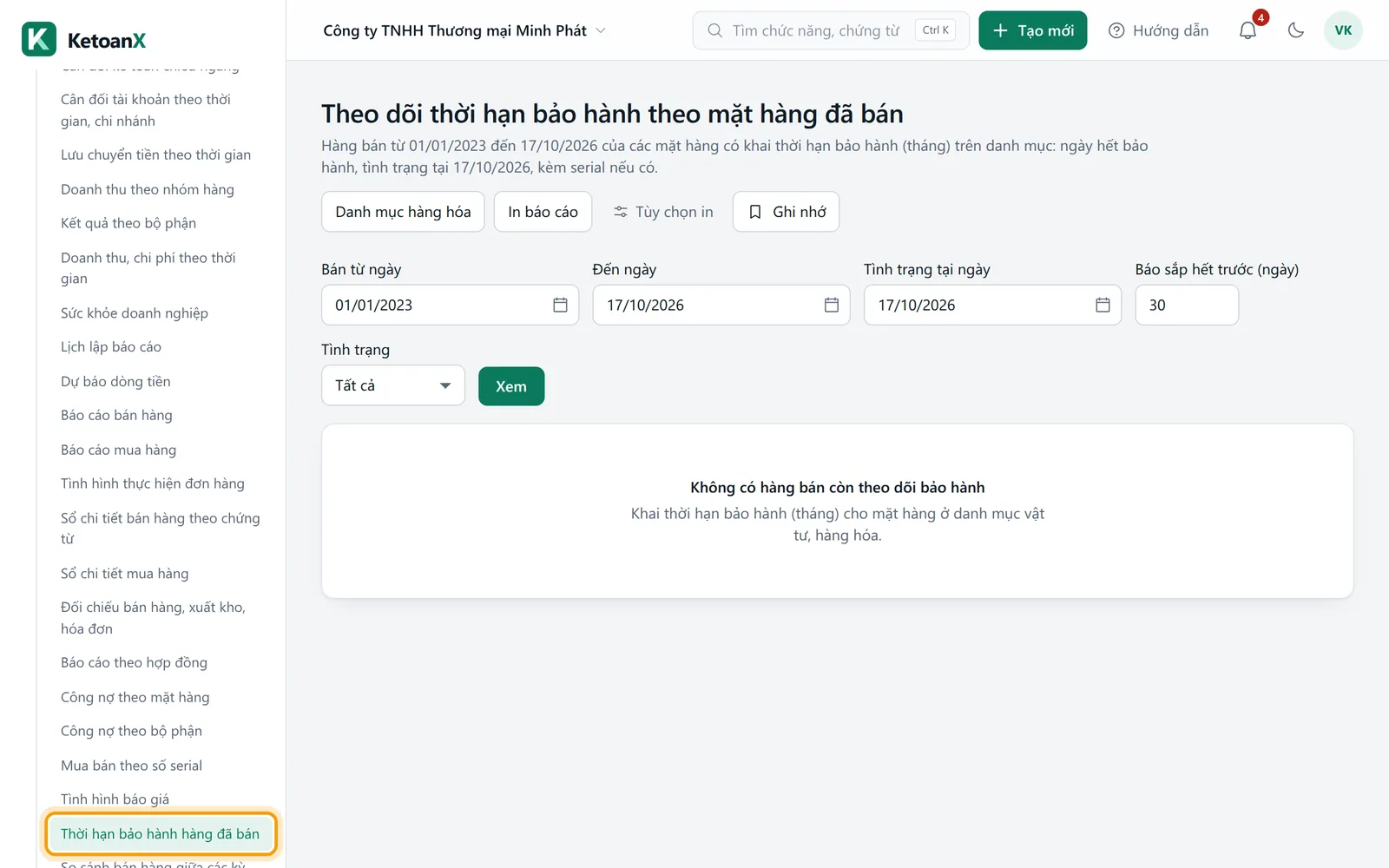
Task: Open Tình hình báo giá
Action: (x=115, y=799)
